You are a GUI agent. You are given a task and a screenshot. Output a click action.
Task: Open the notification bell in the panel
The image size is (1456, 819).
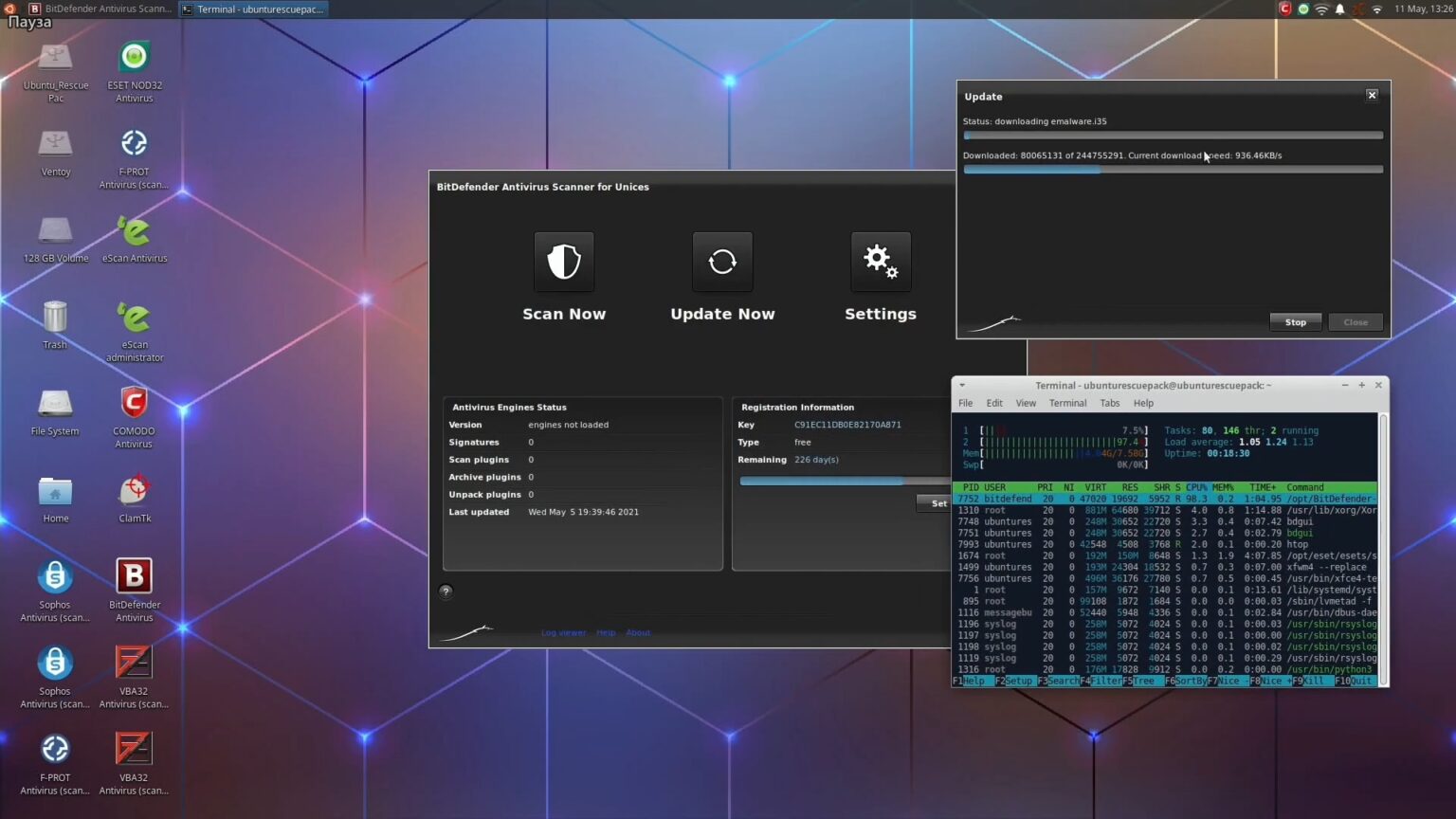(1339, 9)
